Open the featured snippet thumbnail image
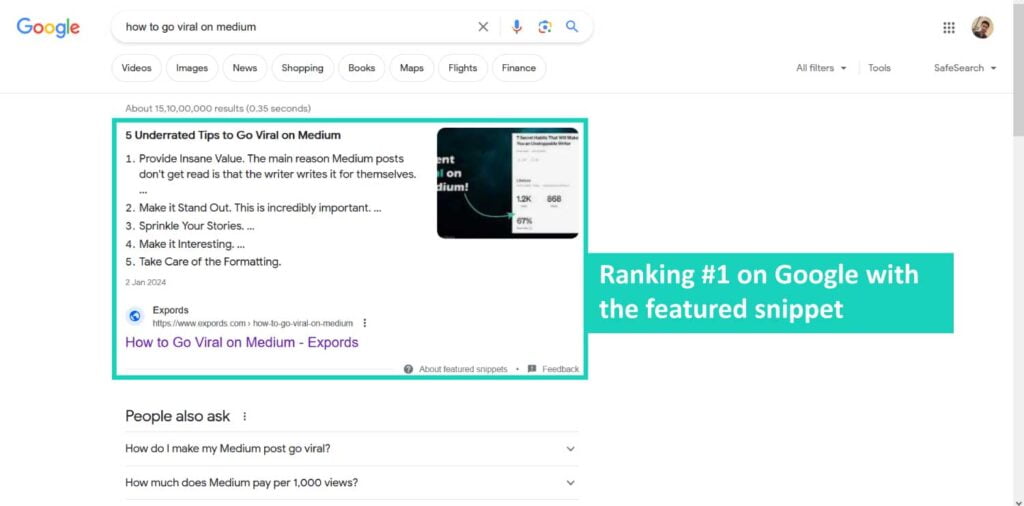Image resolution: width=1024 pixels, height=506 pixels. coord(507,183)
